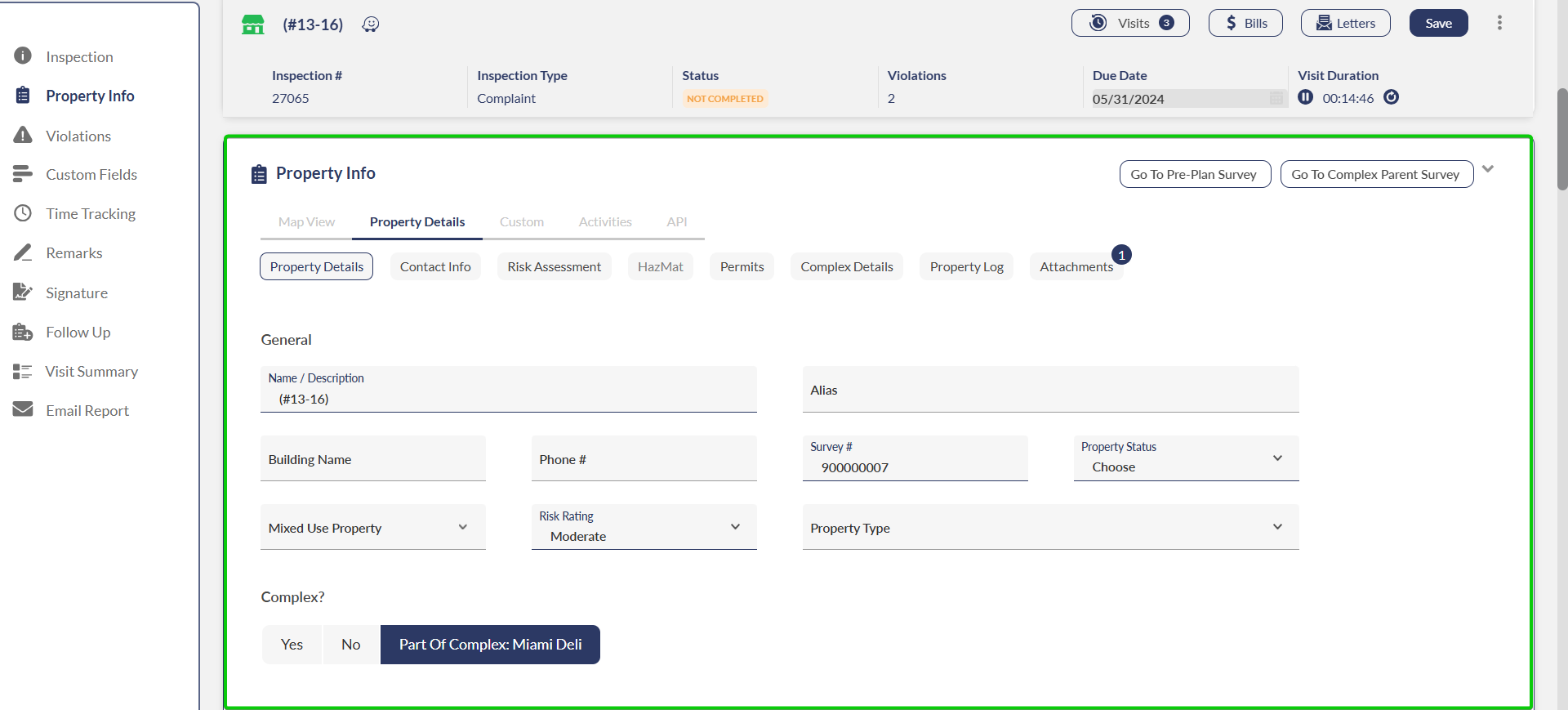Select Yes for Complex
This screenshot has width=1568, height=710.
tap(292, 645)
